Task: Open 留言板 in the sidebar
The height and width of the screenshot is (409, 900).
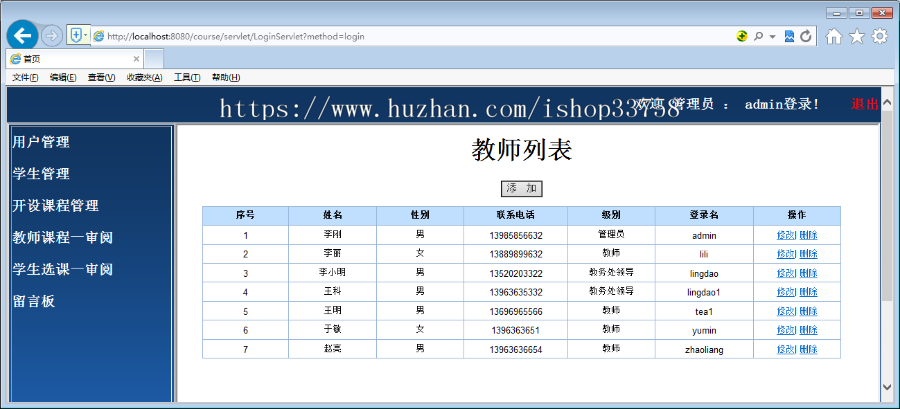Action: [x=34, y=301]
